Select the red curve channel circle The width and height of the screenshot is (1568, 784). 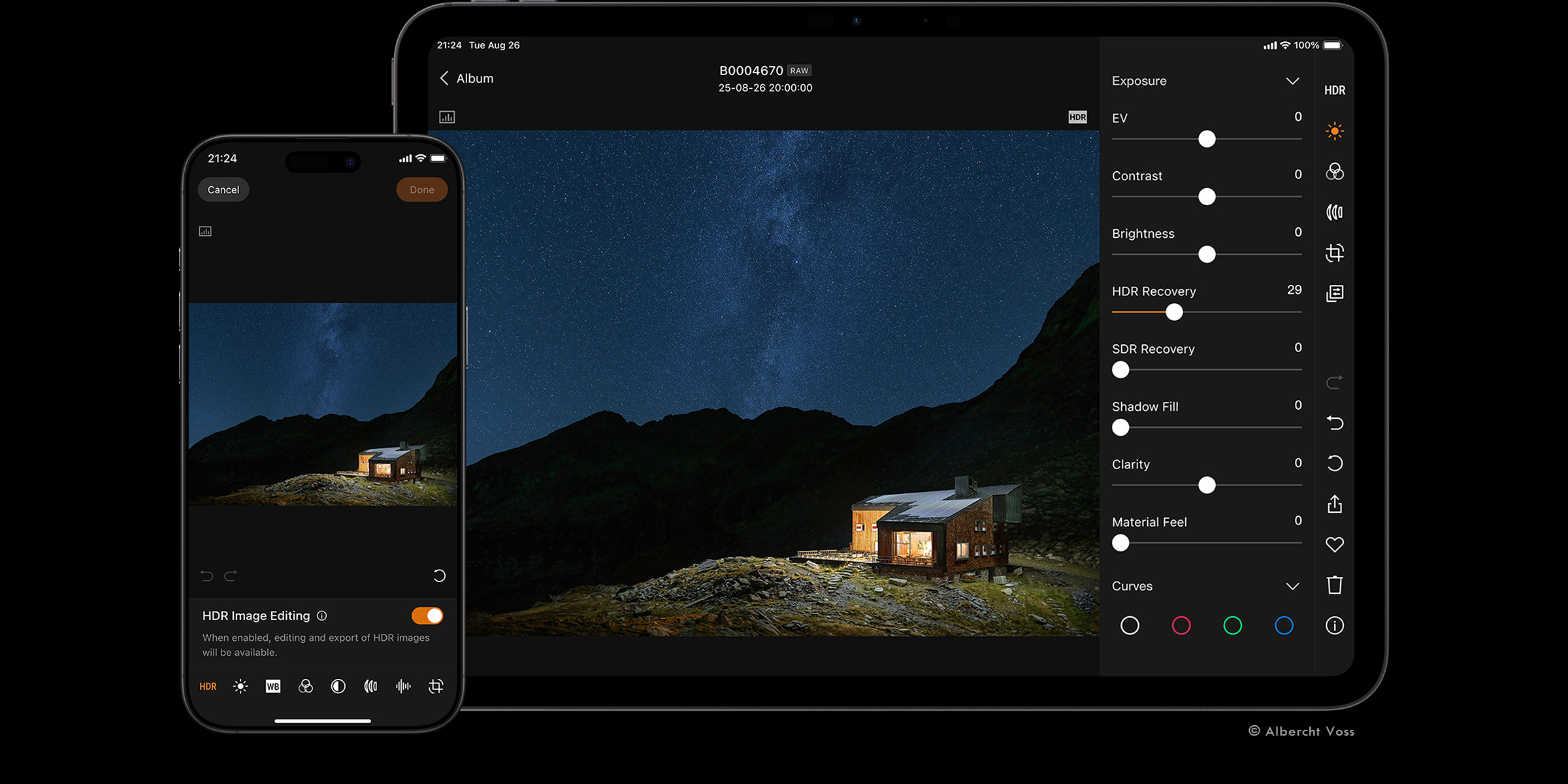click(x=1181, y=625)
